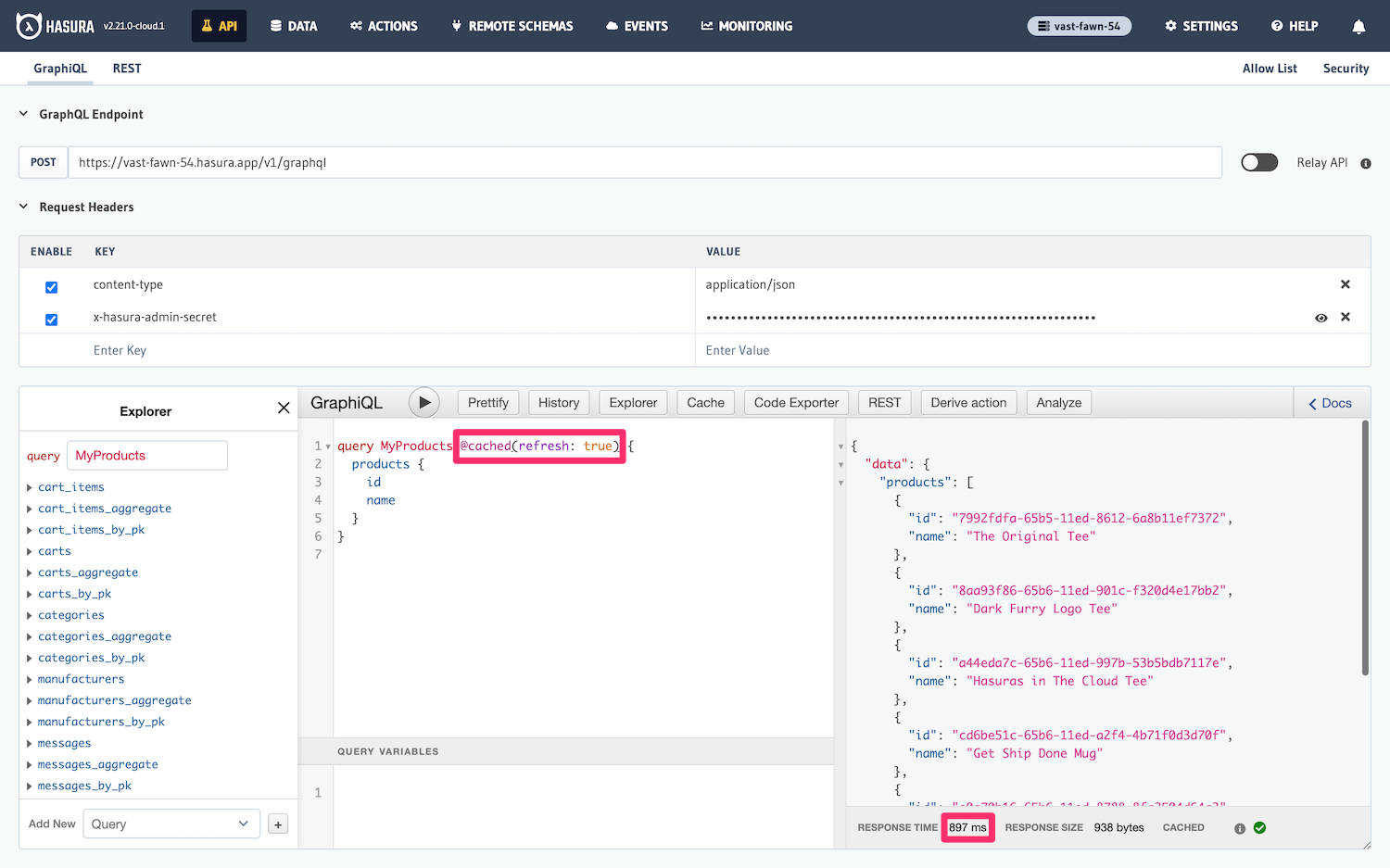
Task: Reveal the x-hasura-admin-secret value with the eye icon
Action: tap(1320, 318)
